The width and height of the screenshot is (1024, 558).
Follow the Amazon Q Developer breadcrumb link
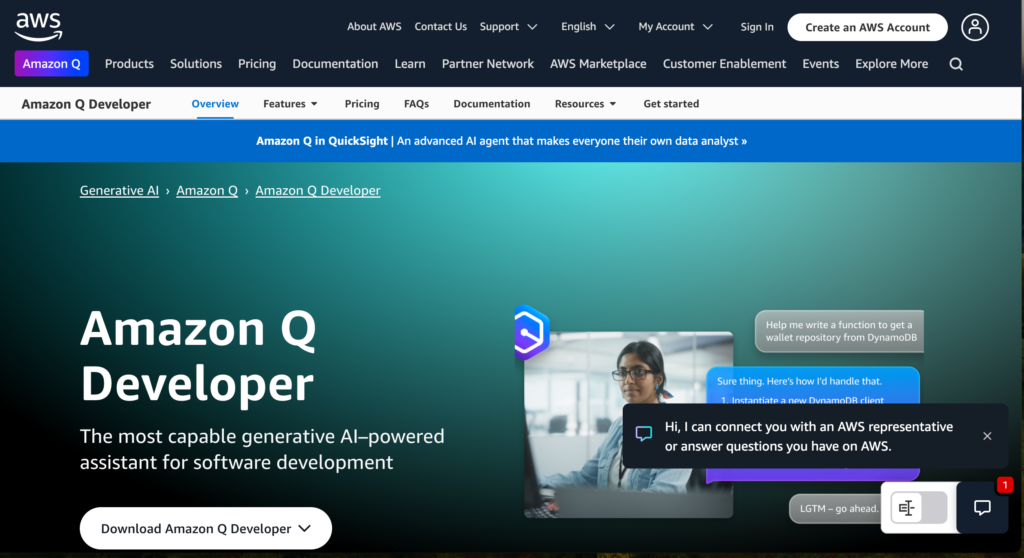[318, 191]
